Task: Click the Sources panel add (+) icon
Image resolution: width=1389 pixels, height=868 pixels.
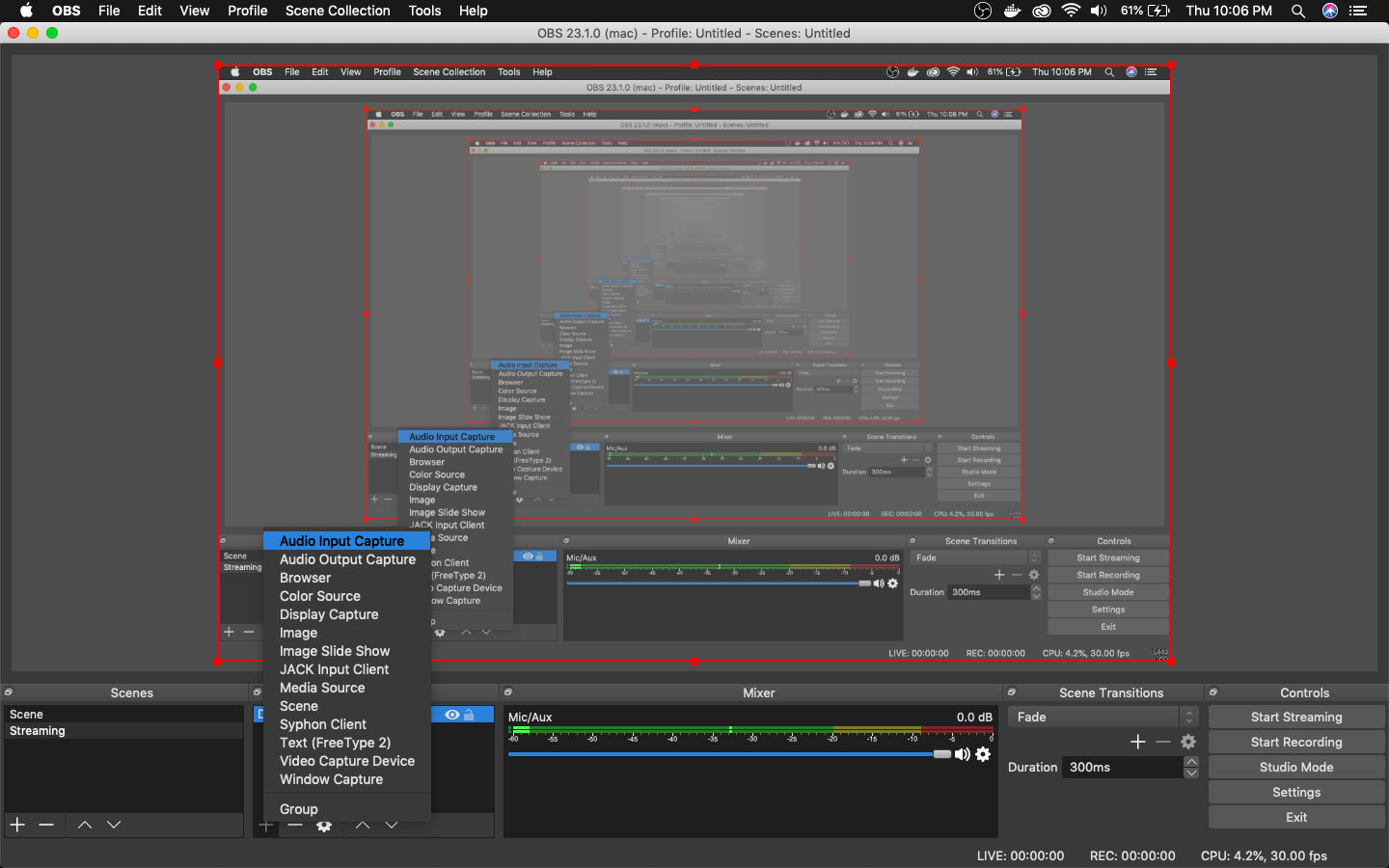Action: click(266, 826)
